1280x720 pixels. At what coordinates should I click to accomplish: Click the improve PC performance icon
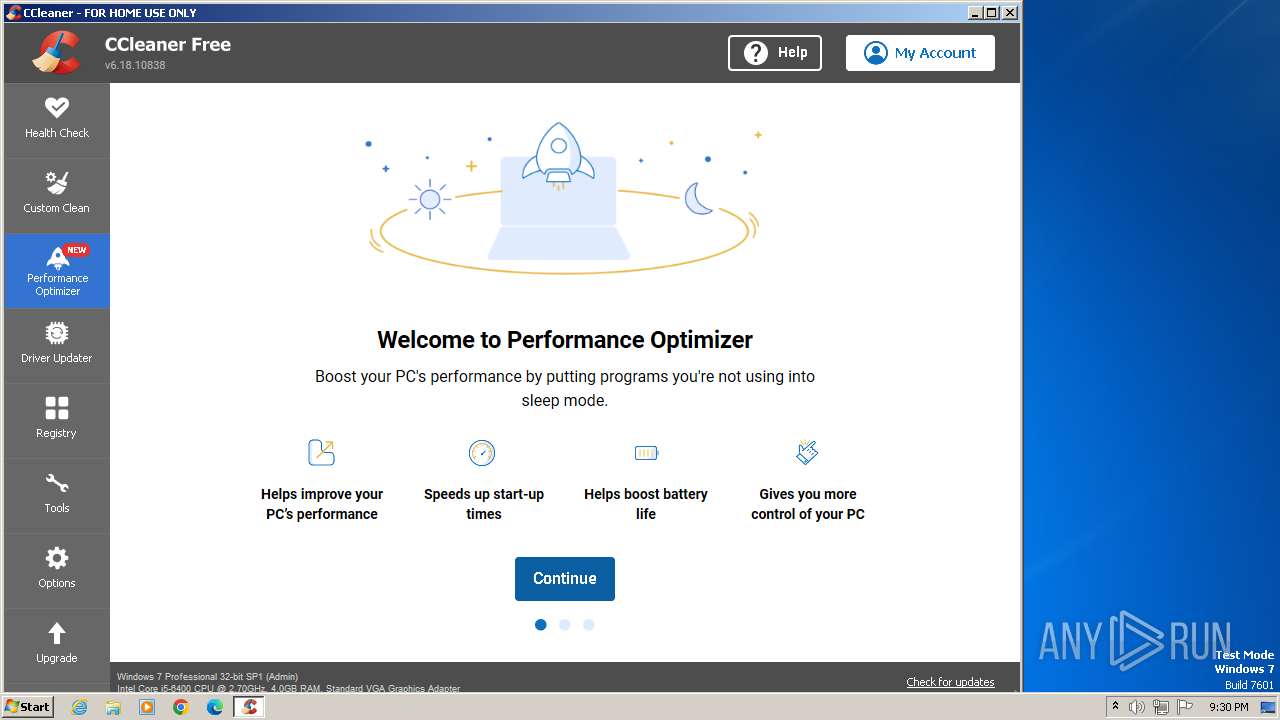tap(321, 453)
